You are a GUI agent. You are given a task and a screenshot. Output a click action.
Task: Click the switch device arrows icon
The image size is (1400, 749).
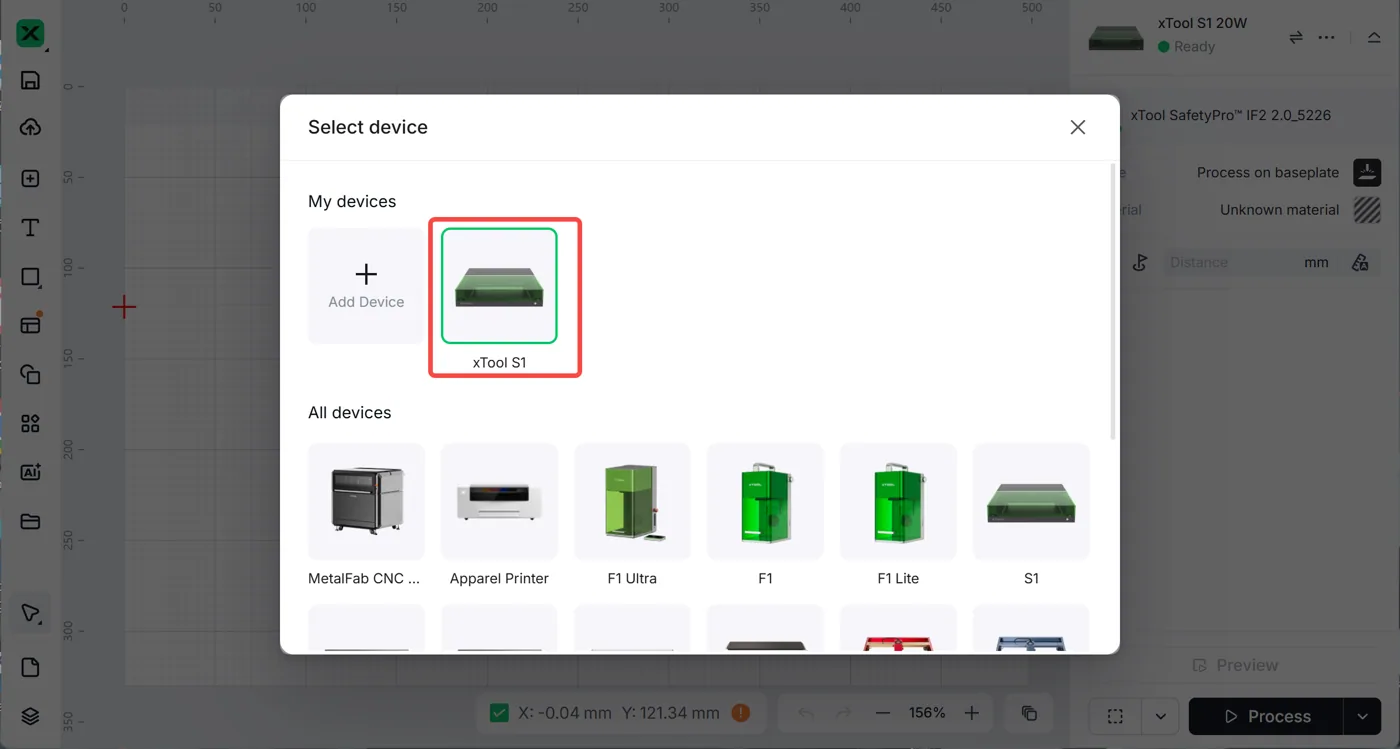pos(1296,37)
